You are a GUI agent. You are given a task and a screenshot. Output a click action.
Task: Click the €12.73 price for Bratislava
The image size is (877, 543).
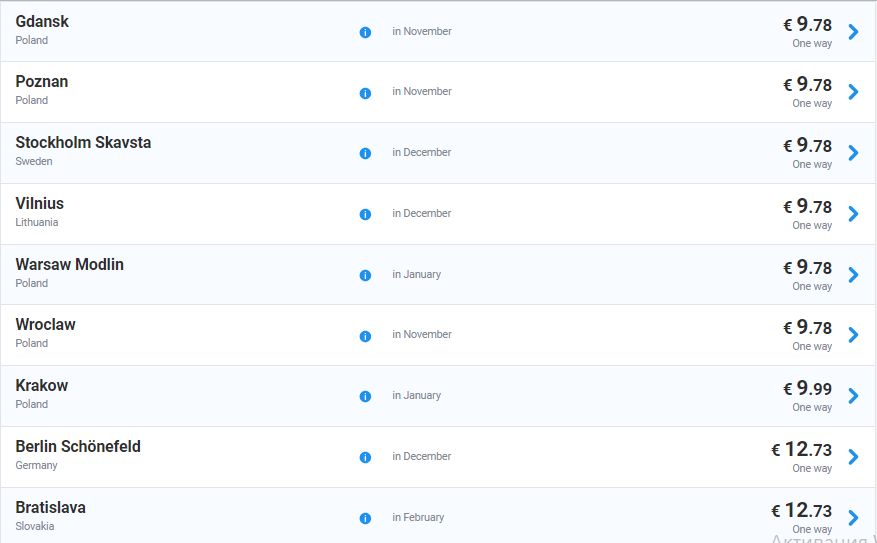[801, 510]
